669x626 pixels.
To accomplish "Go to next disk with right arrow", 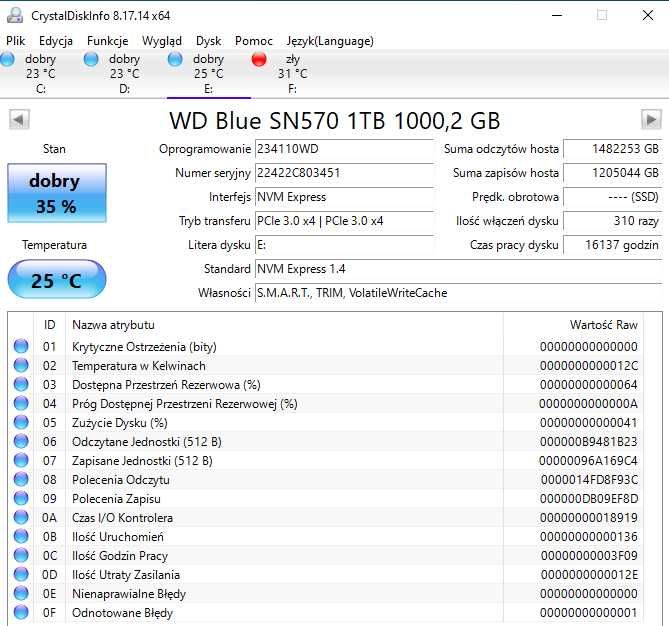I will [651, 119].
